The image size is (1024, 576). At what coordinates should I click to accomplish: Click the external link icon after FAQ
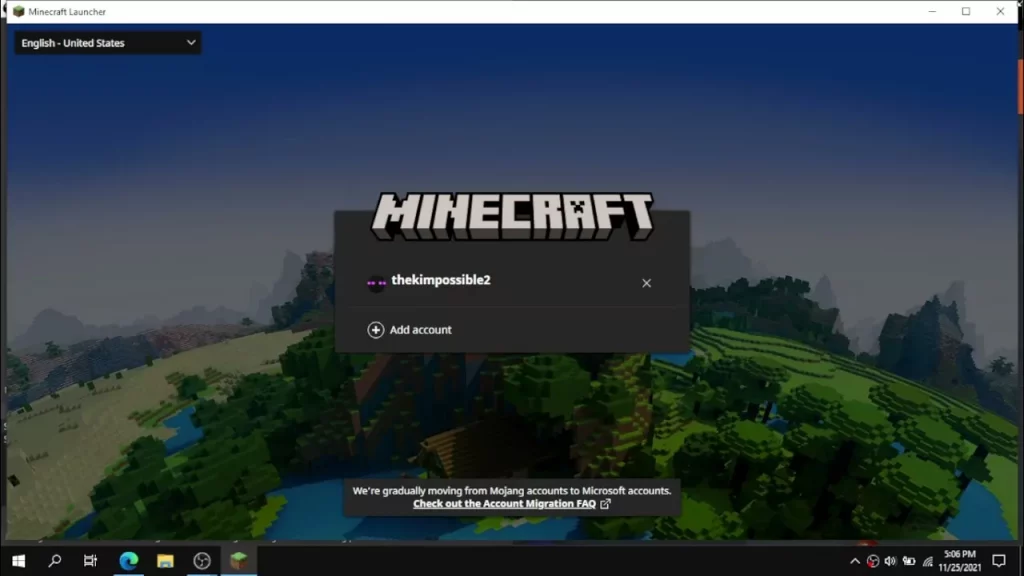click(x=605, y=504)
